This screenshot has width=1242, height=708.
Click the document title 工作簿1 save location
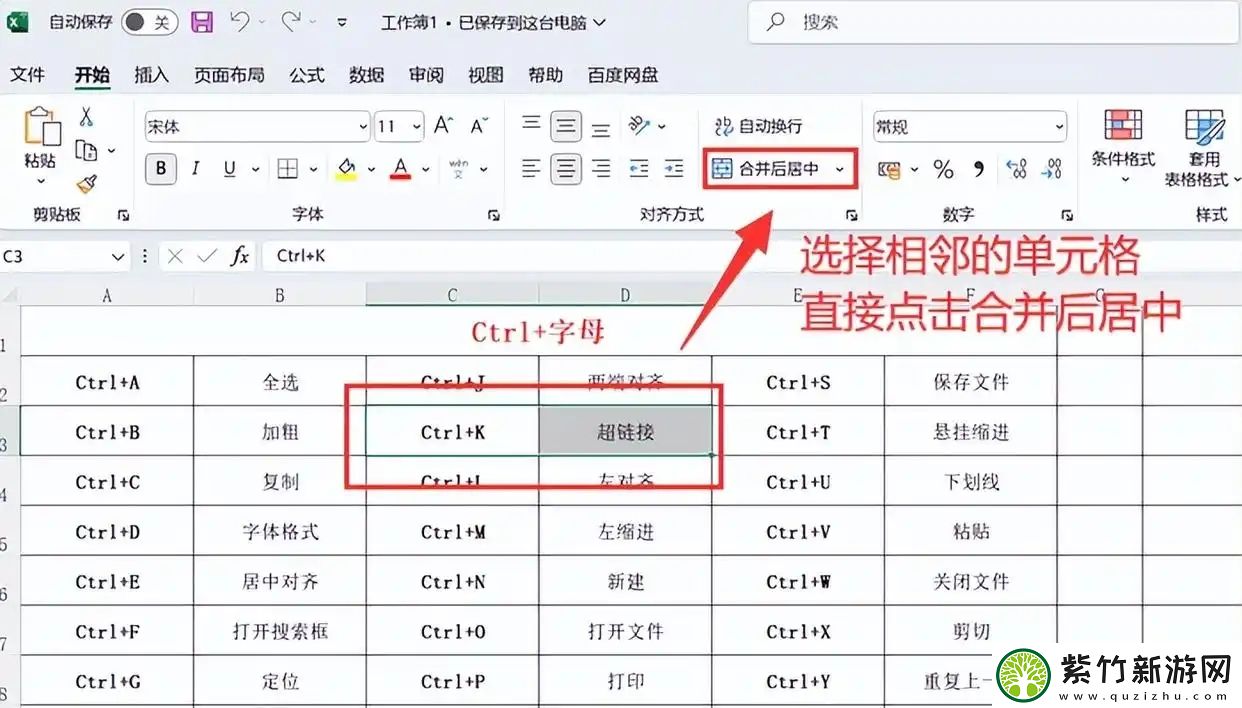[493, 22]
